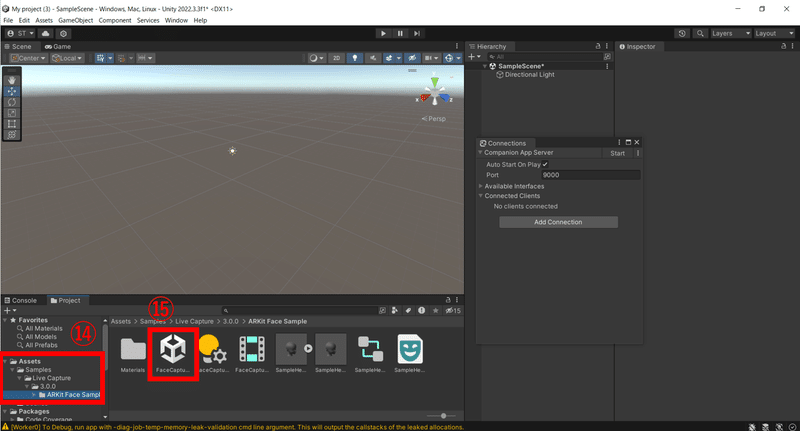Select the SampleHead mask-face asset

click(410, 354)
